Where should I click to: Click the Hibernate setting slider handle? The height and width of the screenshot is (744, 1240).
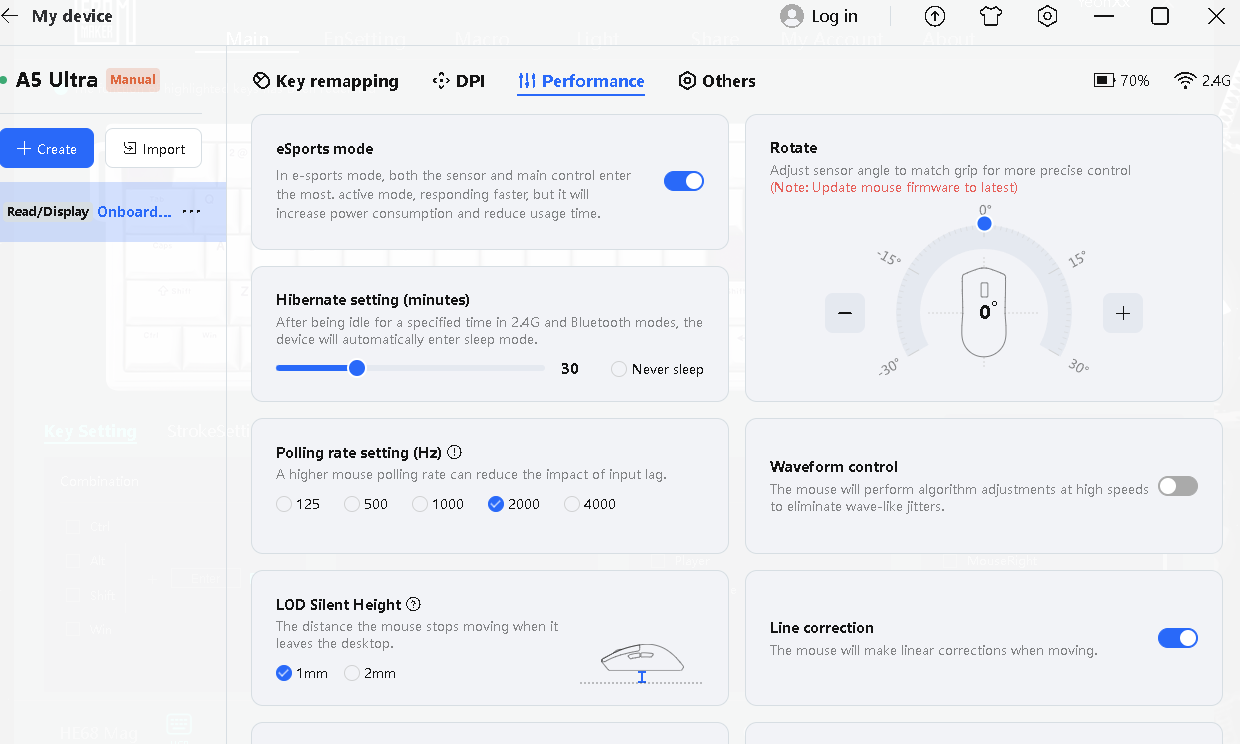point(356,368)
